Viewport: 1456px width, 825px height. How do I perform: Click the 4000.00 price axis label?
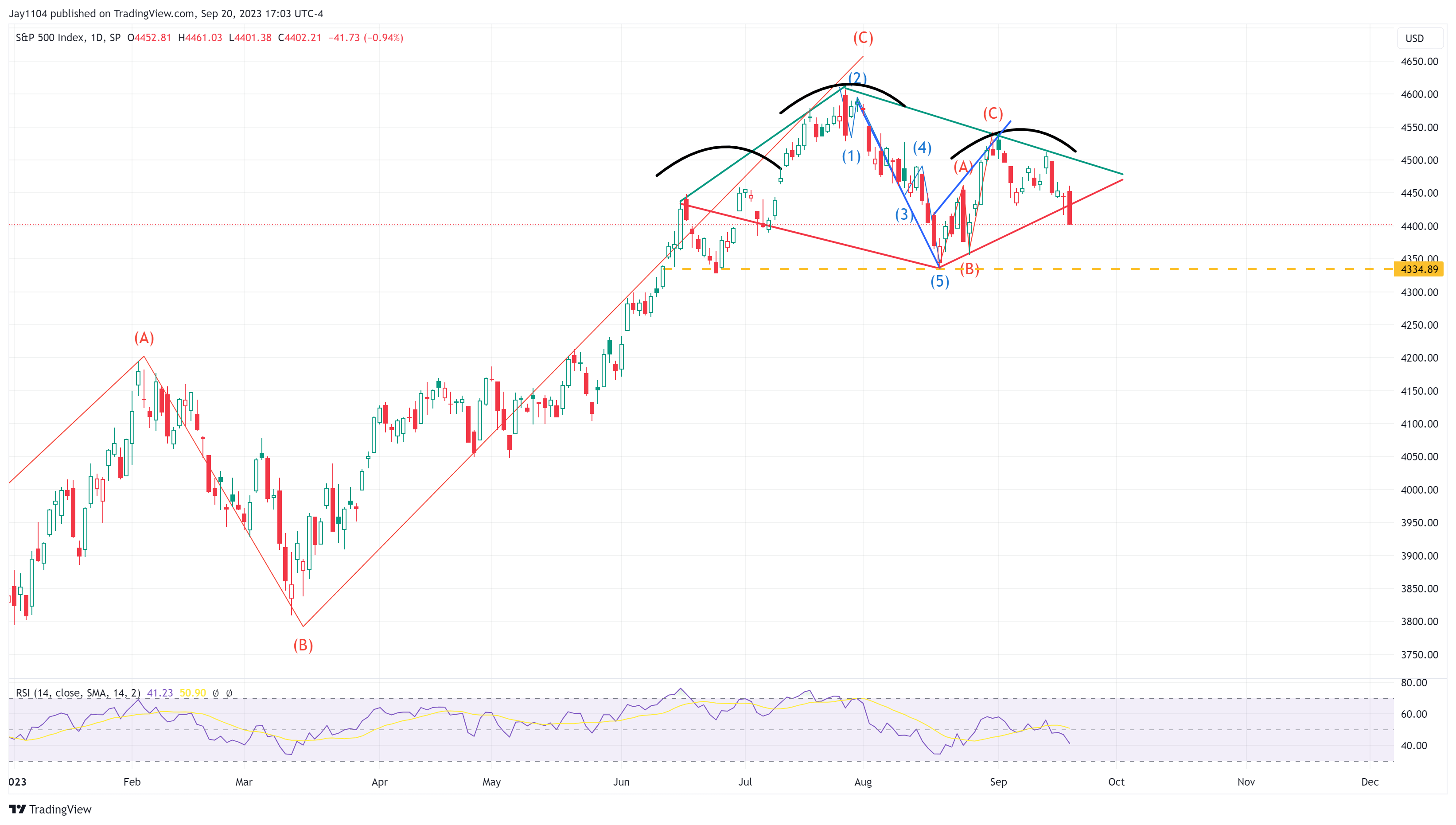coord(1419,490)
